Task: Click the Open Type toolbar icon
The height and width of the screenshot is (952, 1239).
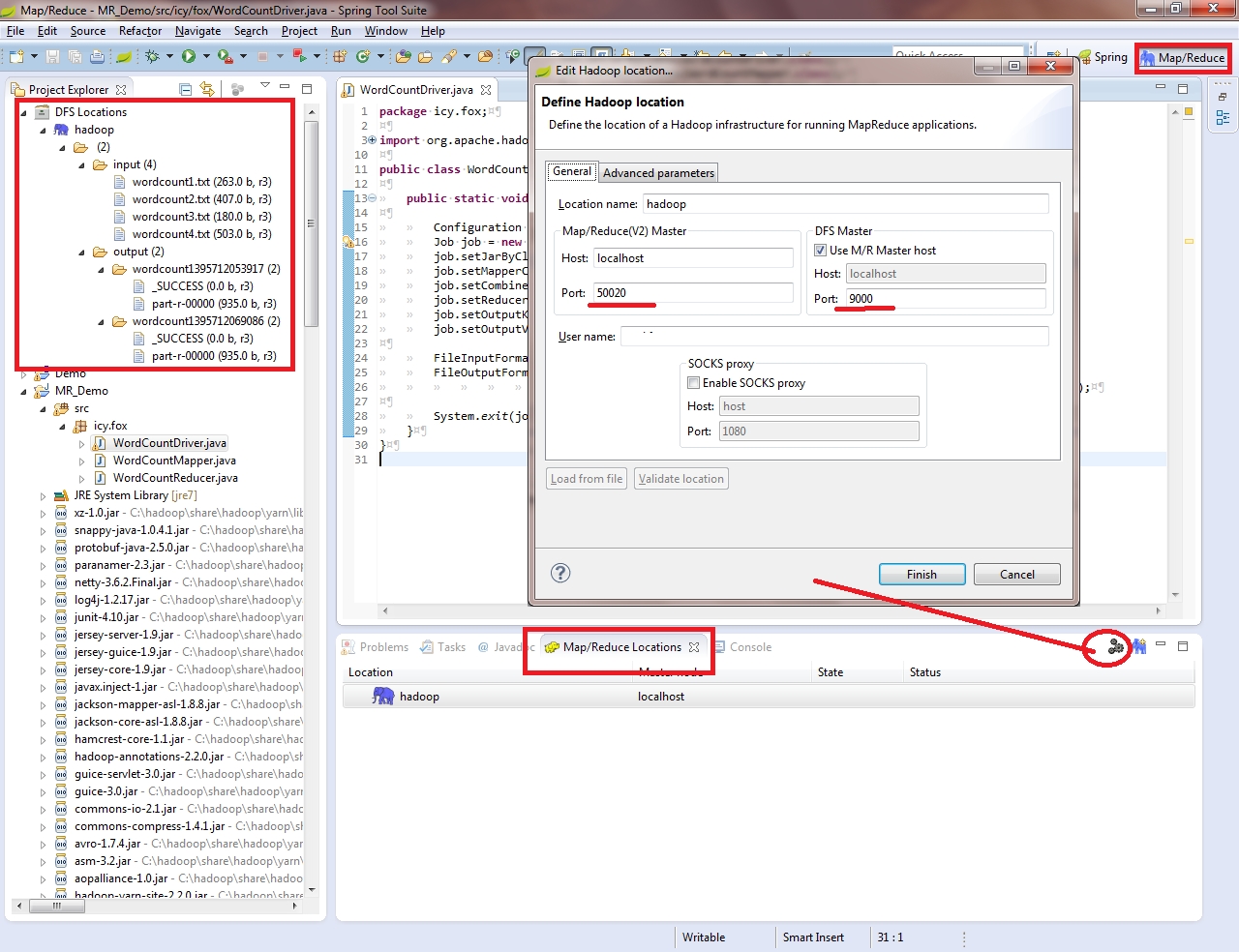Action: click(x=404, y=57)
